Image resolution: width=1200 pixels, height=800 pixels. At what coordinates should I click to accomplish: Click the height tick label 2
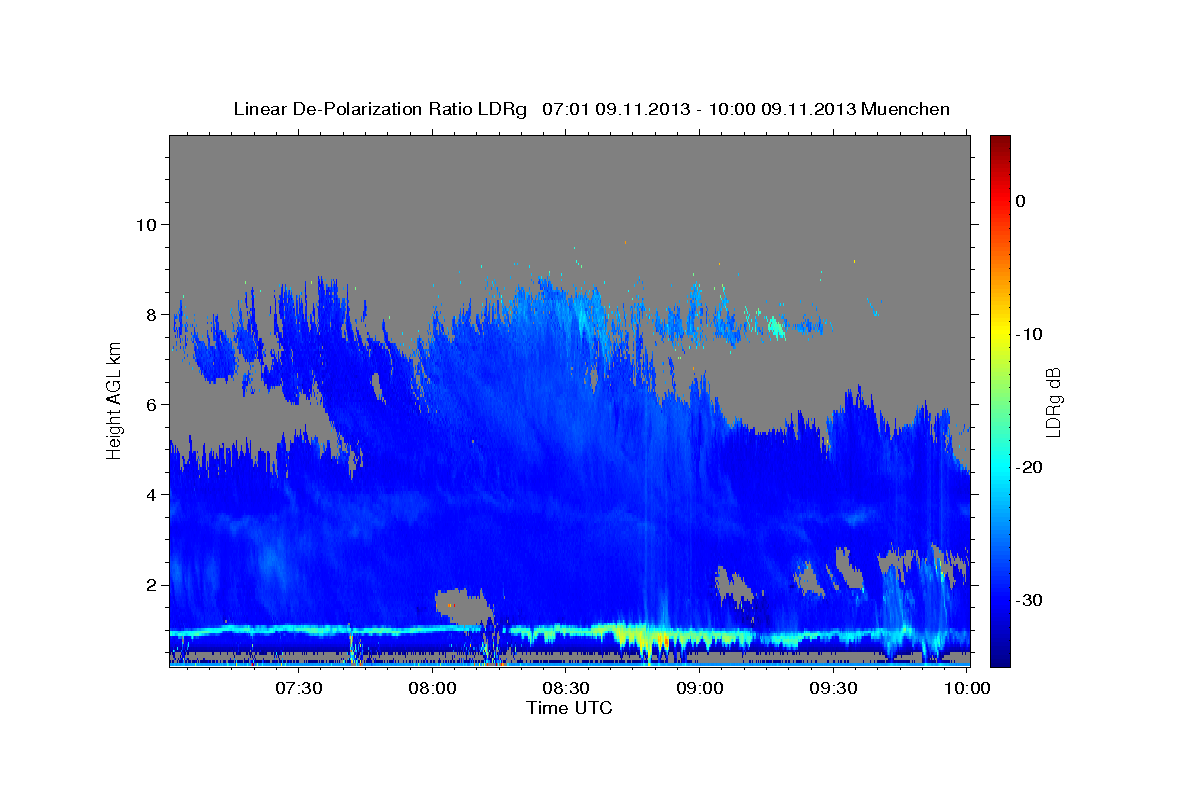click(152, 584)
